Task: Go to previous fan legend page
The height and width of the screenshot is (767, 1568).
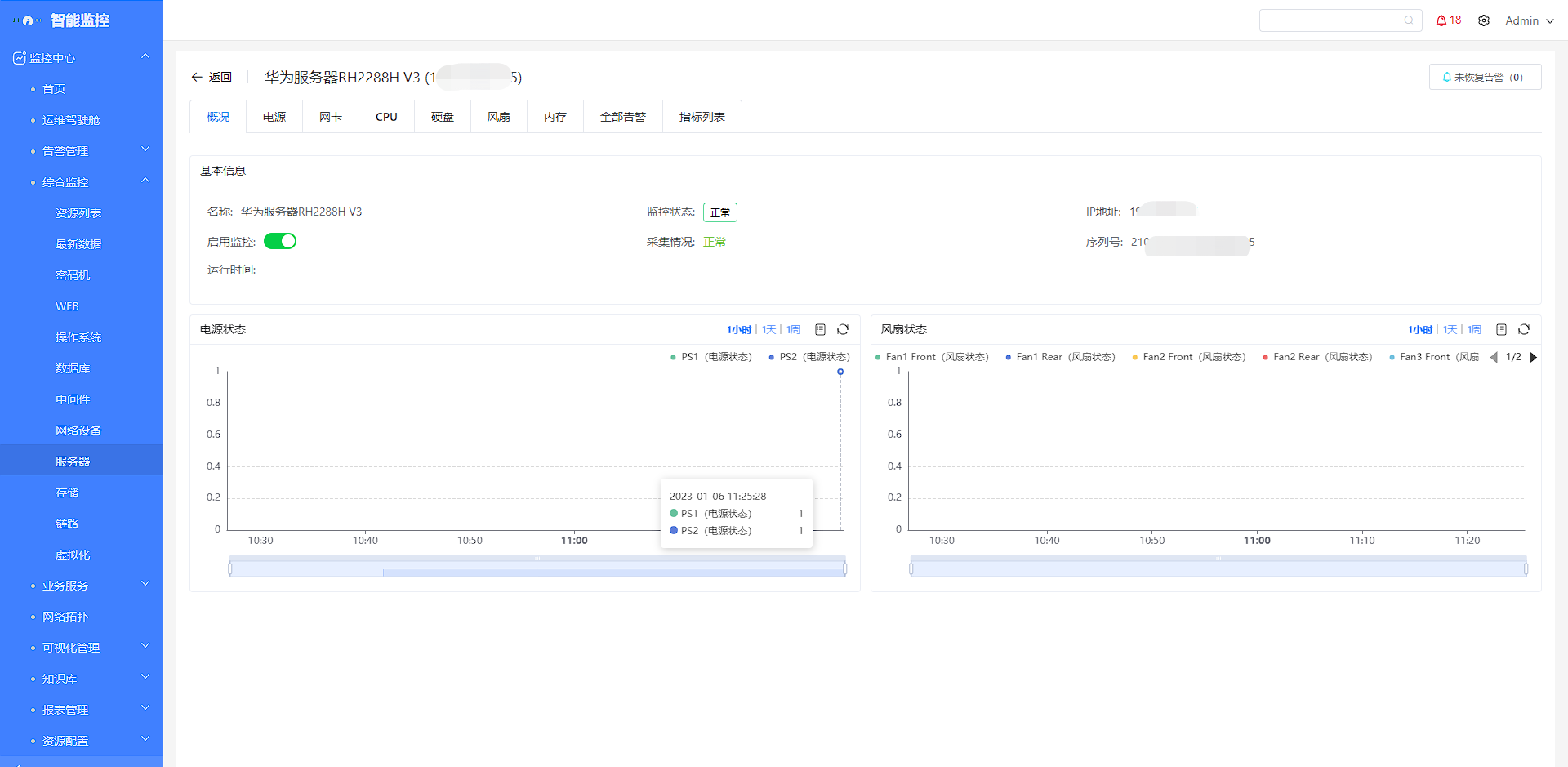Action: coord(1494,357)
